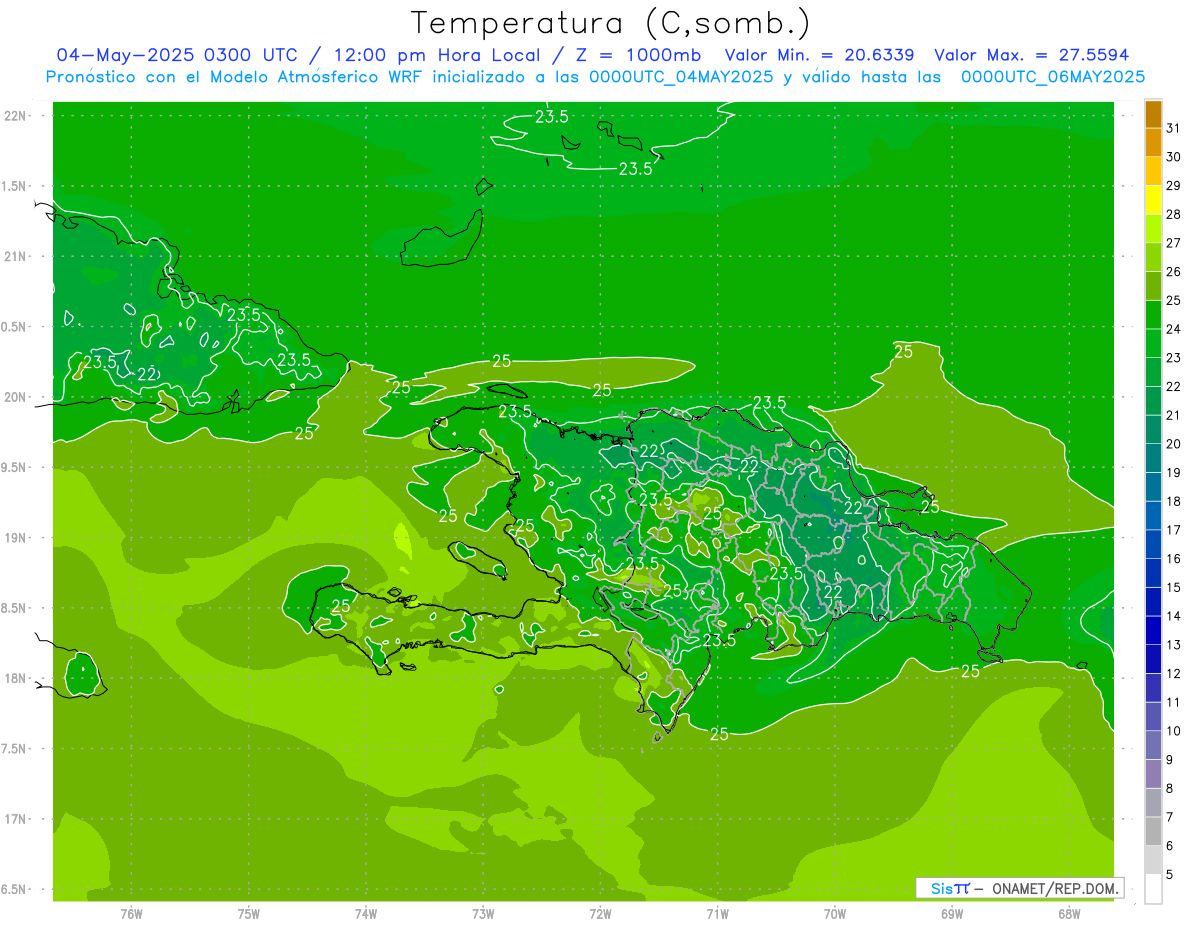The width and height of the screenshot is (1200, 927).
Task: Click the '18N' latitude axis label
Action: [15, 679]
